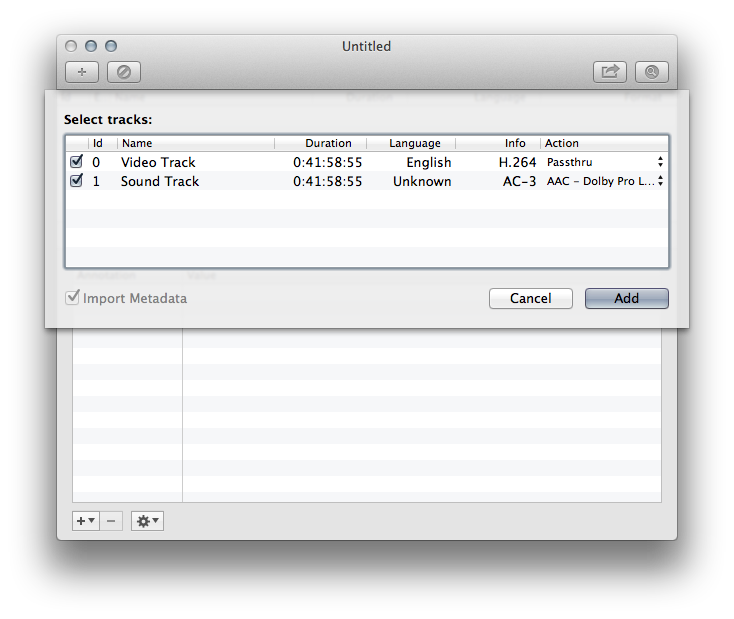Click the "Unknown" language cell
Viewport: 734px width, 619px height.
[x=422, y=181]
